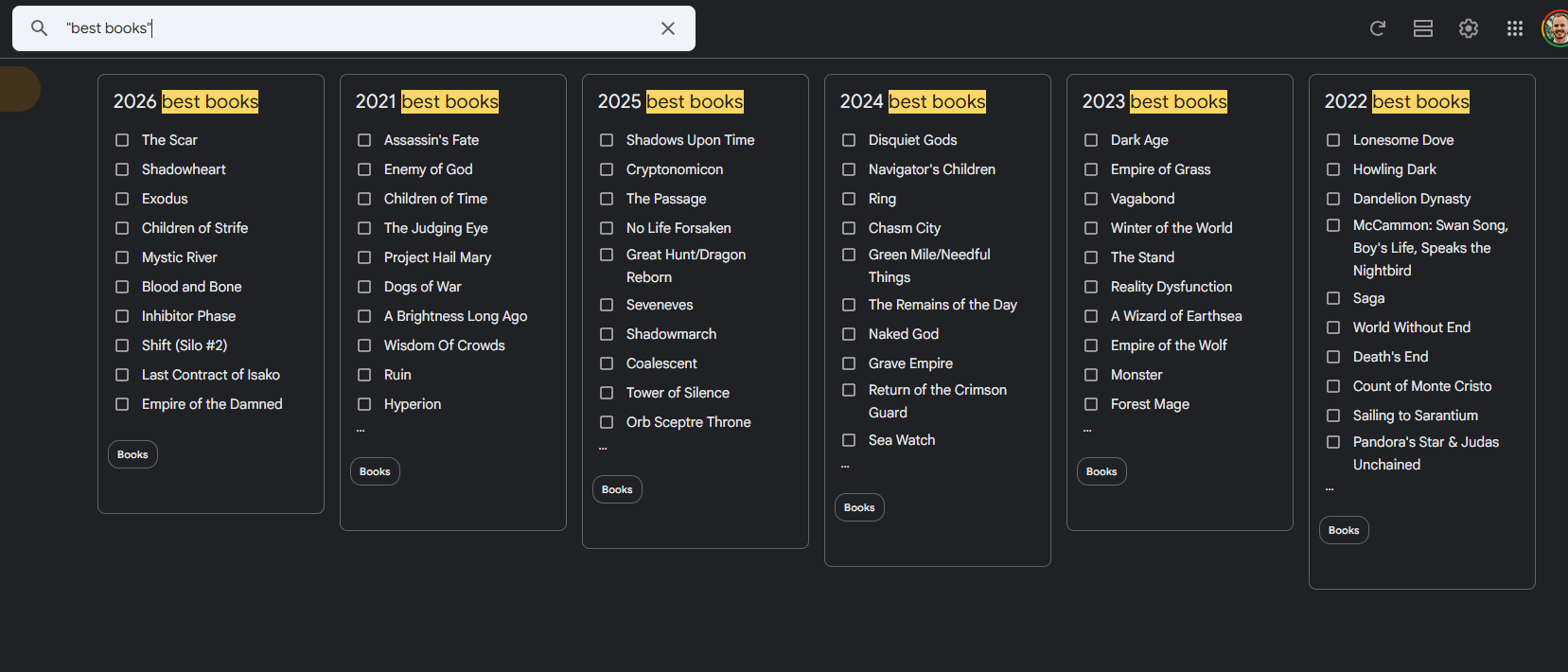Select Last Contract of Isako text

(211, 375)
